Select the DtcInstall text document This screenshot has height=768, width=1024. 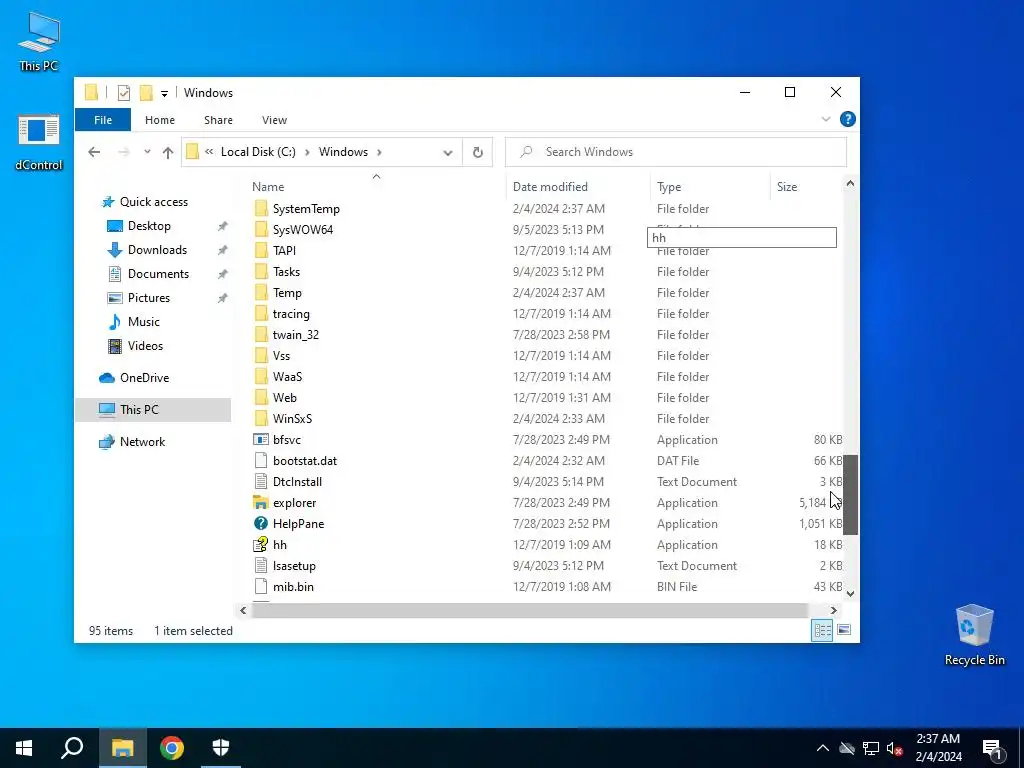click(297, 482)
